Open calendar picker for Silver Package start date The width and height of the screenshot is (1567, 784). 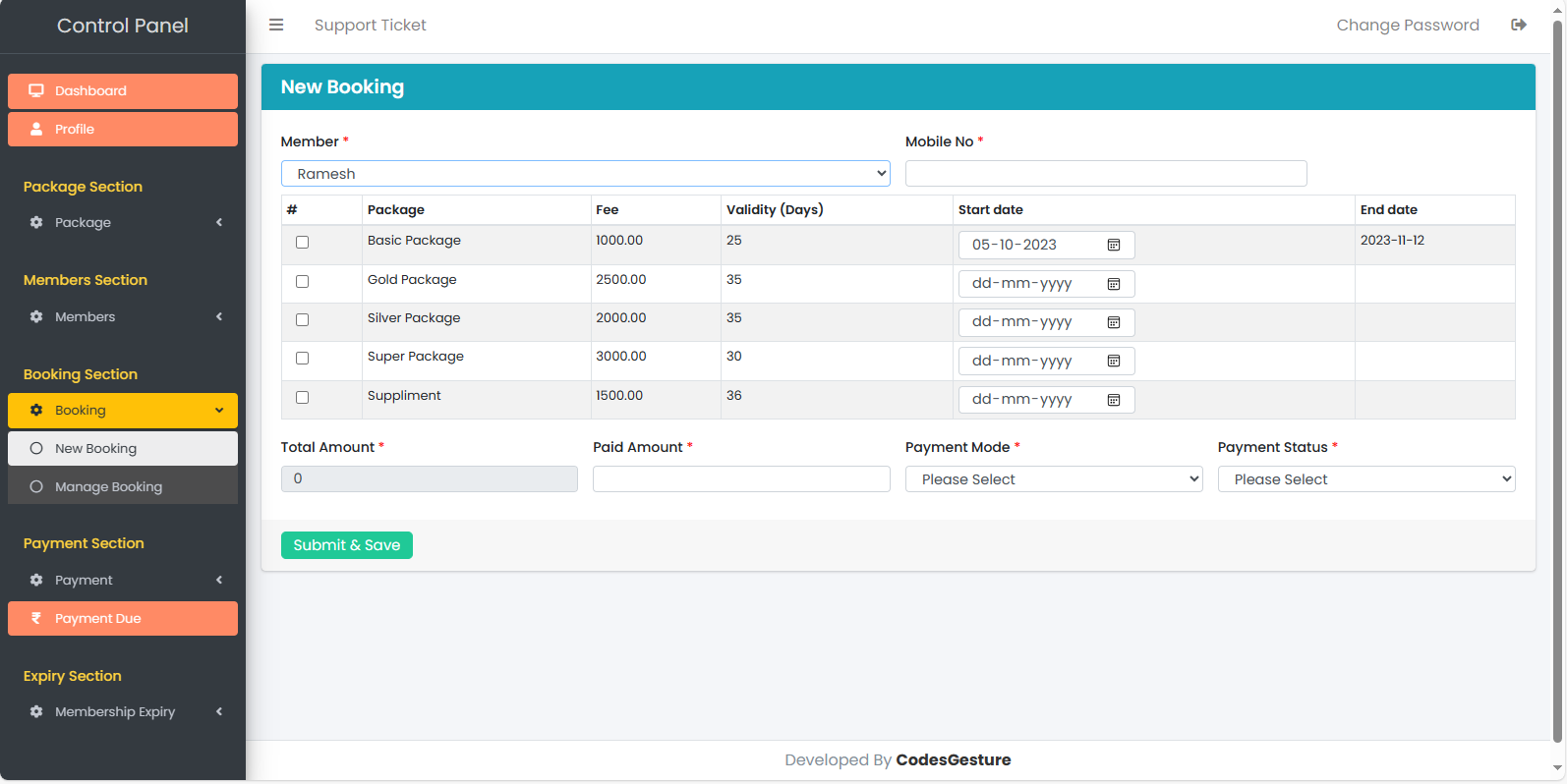tap(1114, 322)
